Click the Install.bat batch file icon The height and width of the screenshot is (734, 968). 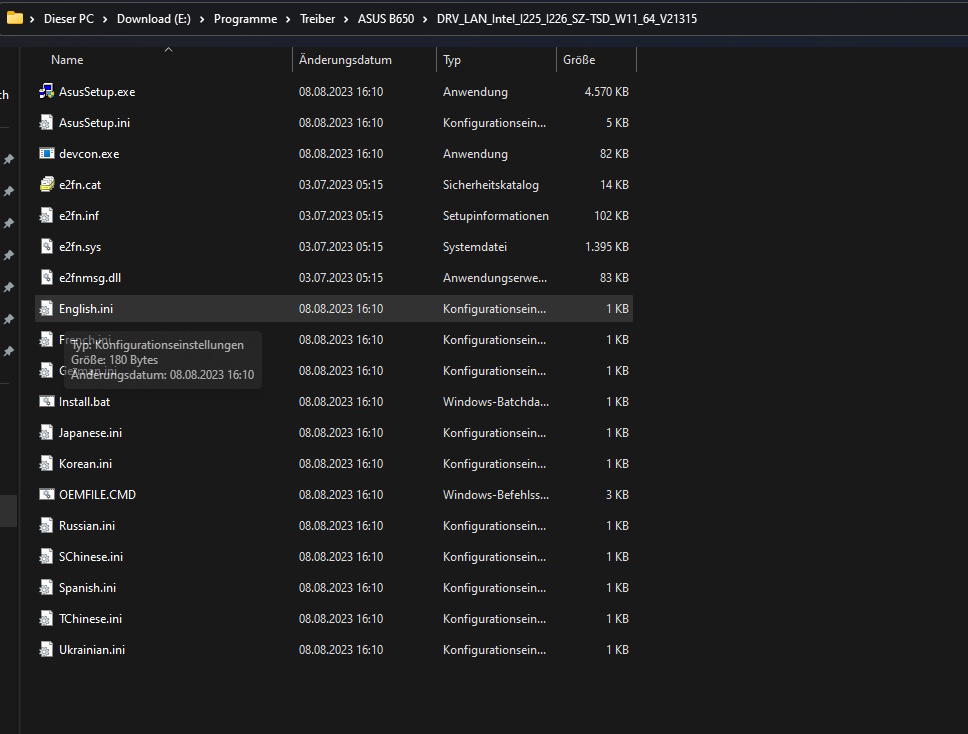46,401
